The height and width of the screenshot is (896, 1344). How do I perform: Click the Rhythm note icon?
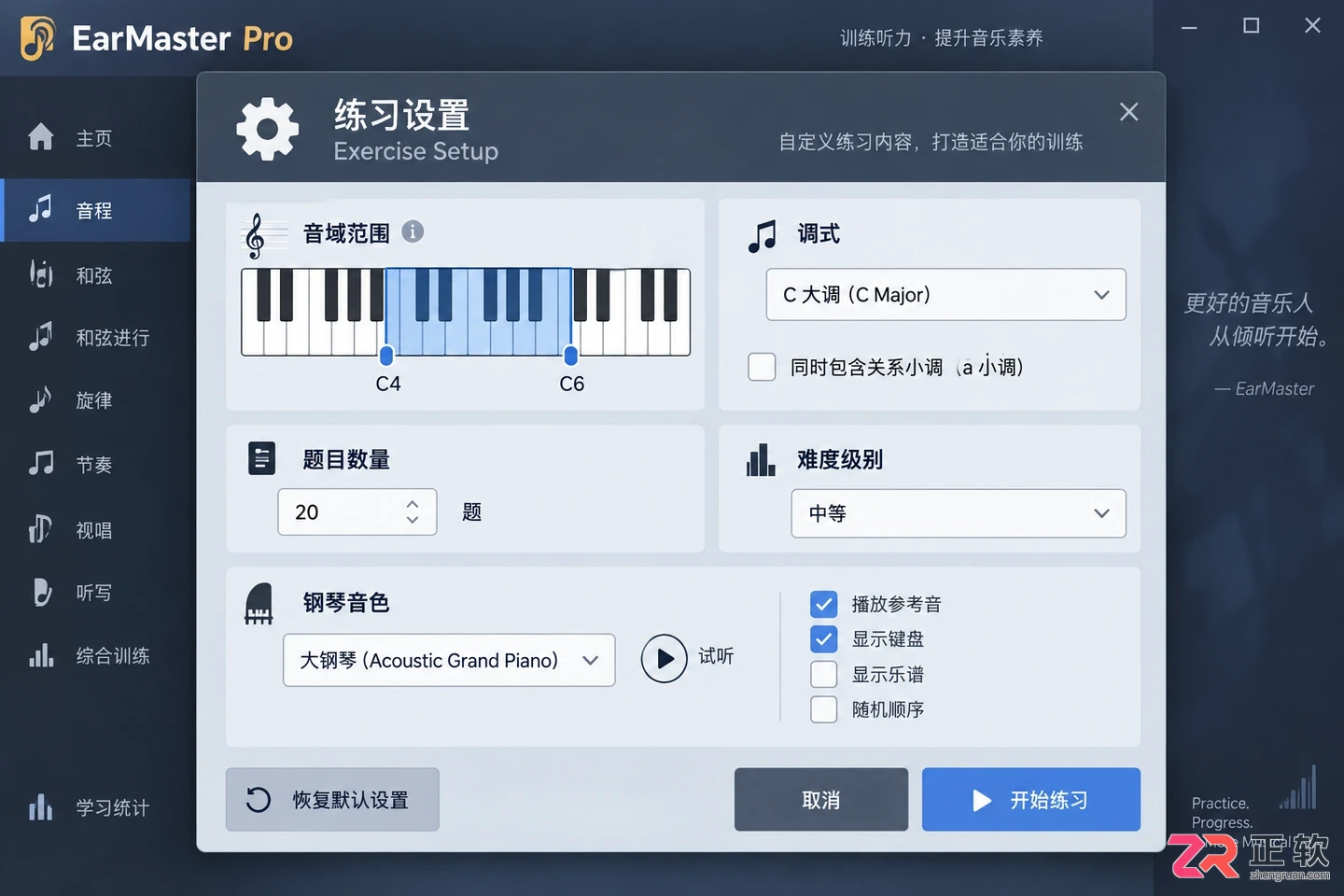[x=41, y=463]
